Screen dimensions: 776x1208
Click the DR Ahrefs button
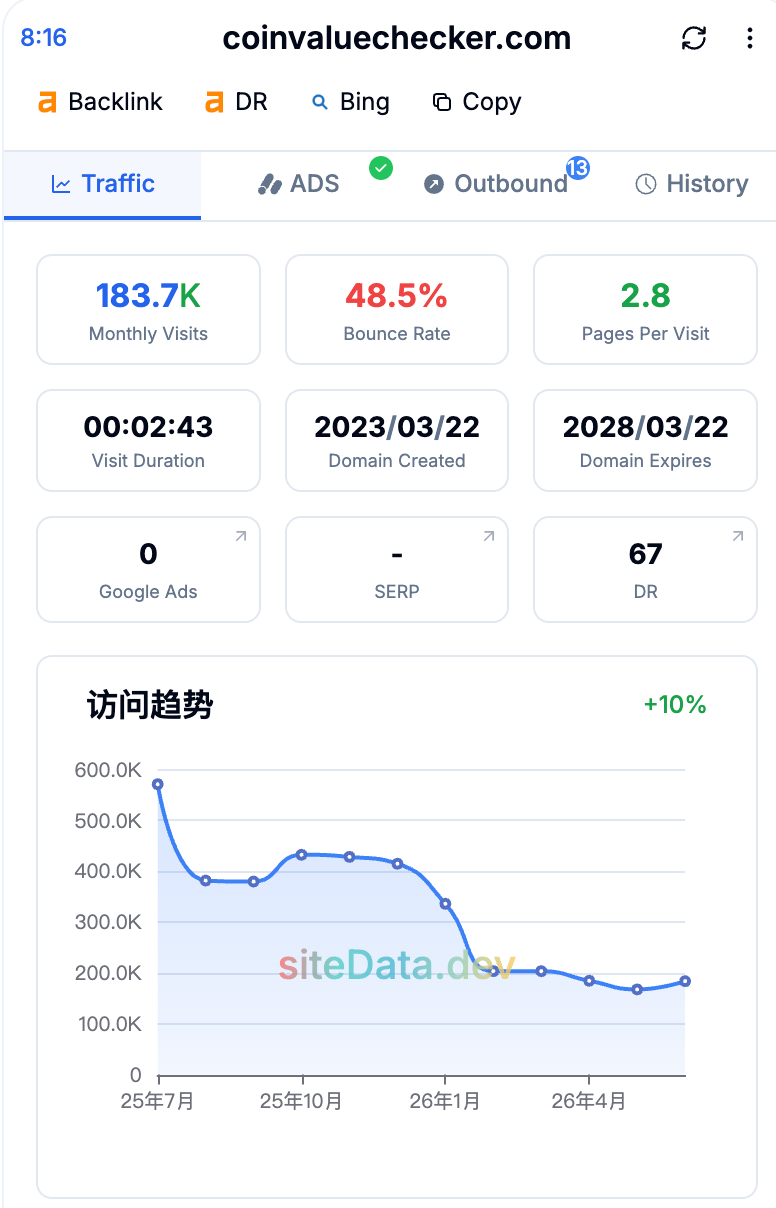237,102
